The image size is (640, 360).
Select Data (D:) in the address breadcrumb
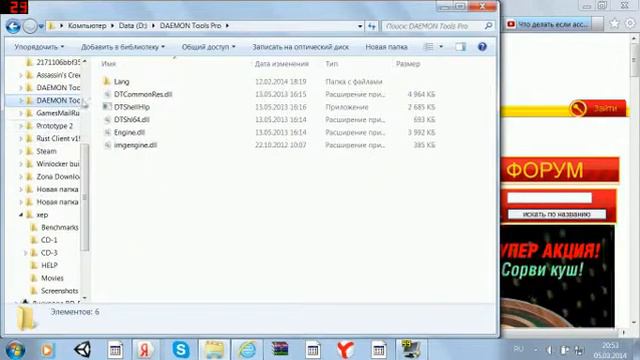pos(133,26)
